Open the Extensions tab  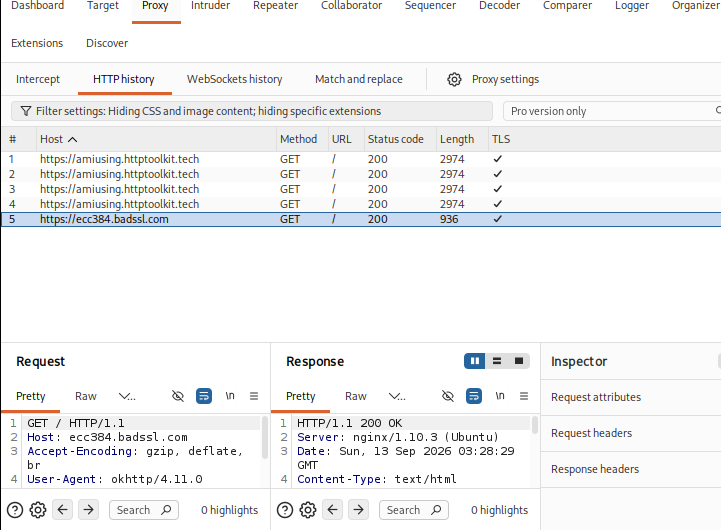pyautogui.click(x=37, y=43)
